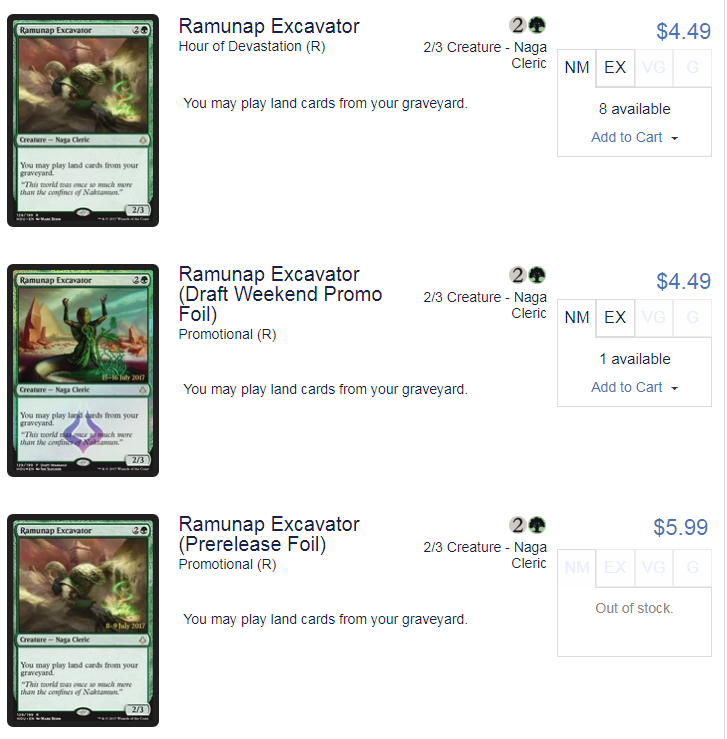727x739 pixels.
Task: Click green tree mana icon on Prerelease Foil
Action: tap(537, 525)
